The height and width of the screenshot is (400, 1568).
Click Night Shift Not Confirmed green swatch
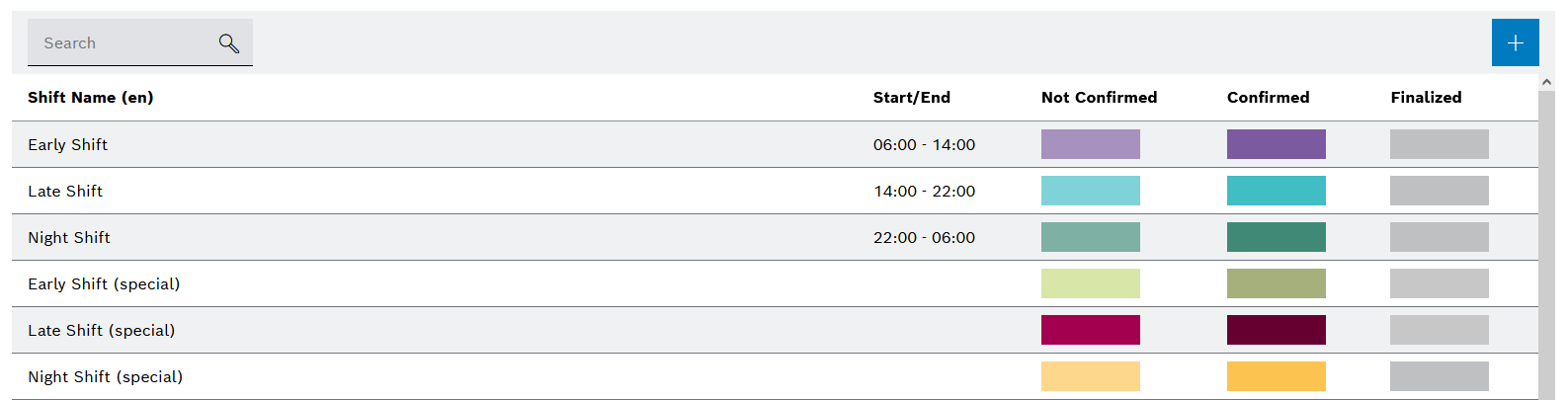point(1090,237)
